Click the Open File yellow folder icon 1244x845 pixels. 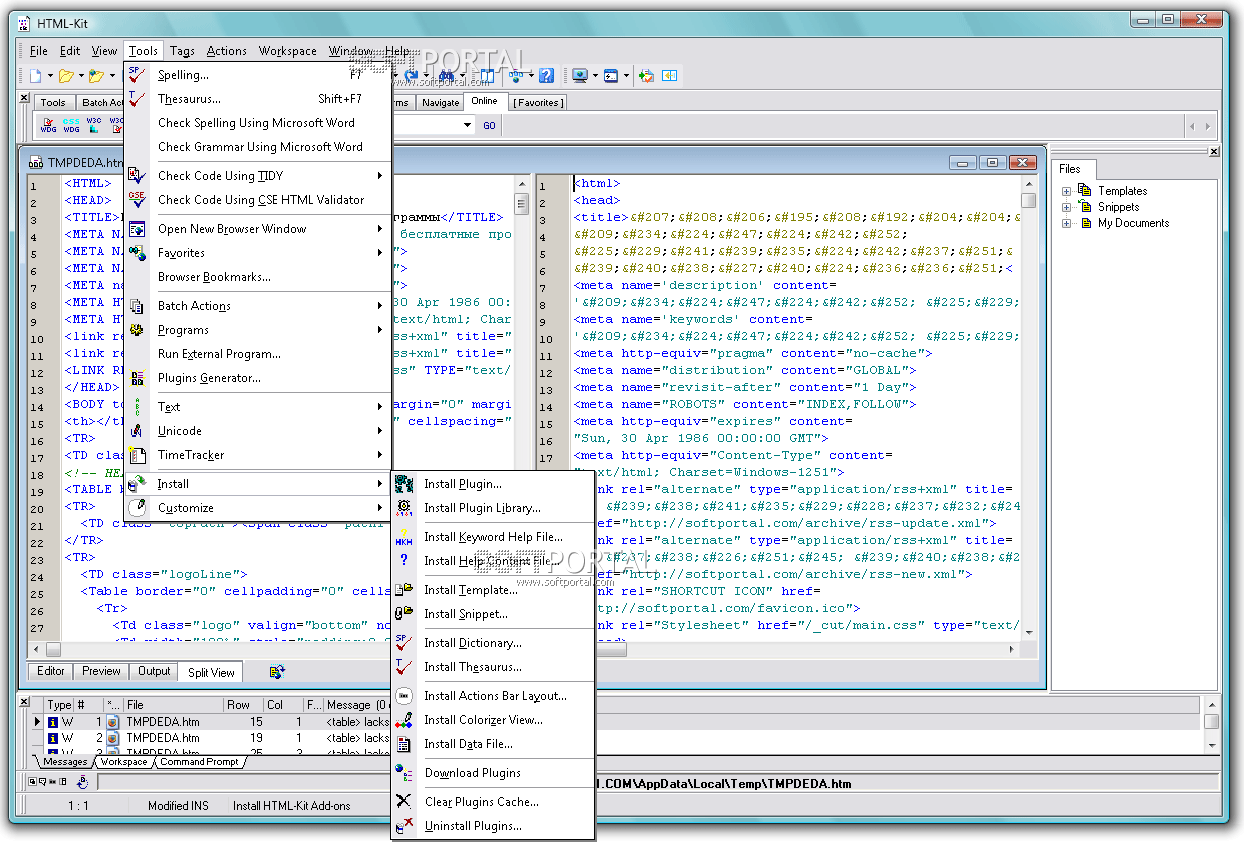point(66,75)
